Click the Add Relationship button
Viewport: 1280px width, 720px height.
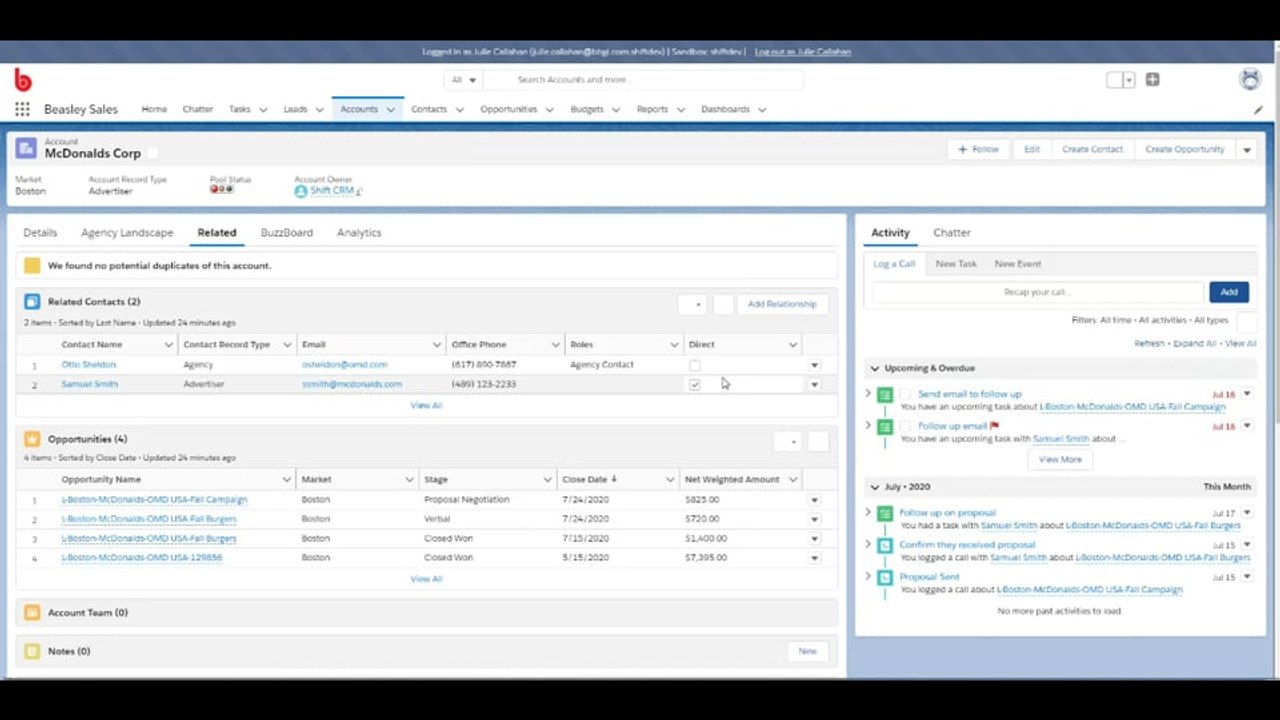782,304
